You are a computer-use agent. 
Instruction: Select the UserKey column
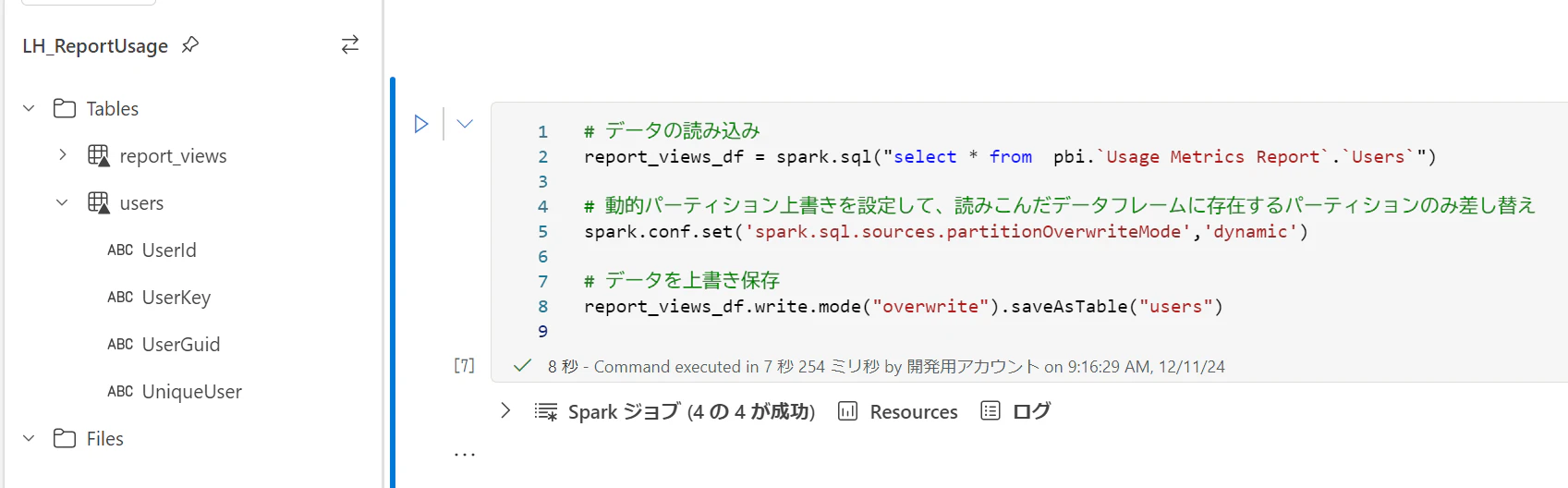[176, 298]
